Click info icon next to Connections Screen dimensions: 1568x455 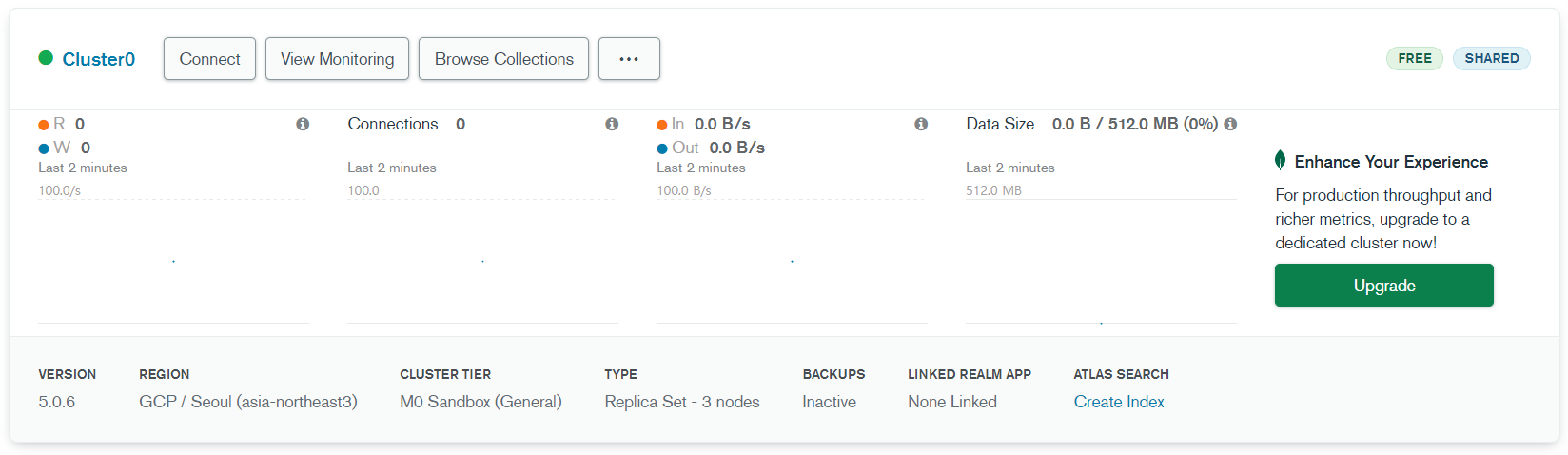tap(612, 124)
